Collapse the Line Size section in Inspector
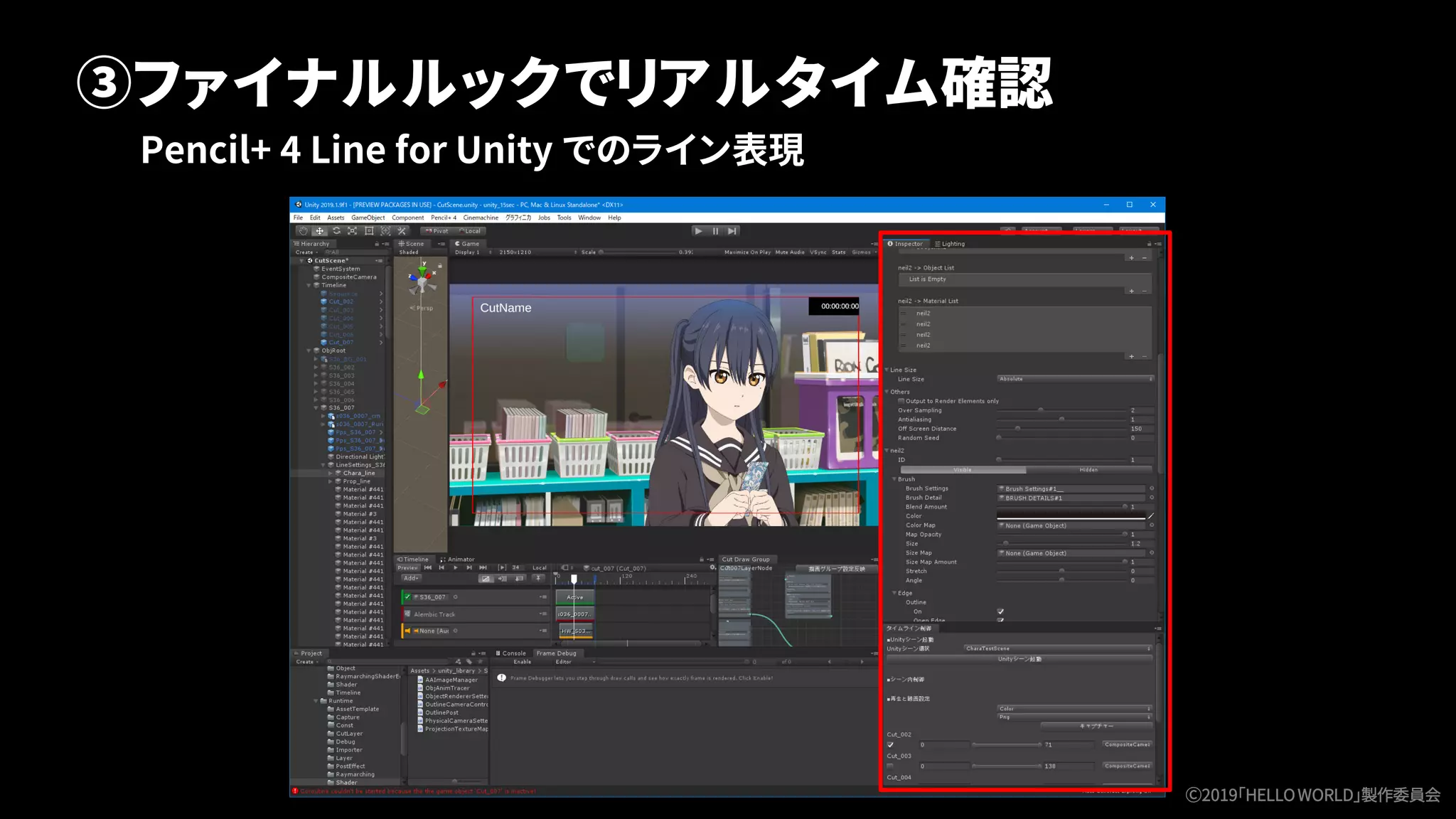This screenshot has height=819, width=1456. click(887, 370)
